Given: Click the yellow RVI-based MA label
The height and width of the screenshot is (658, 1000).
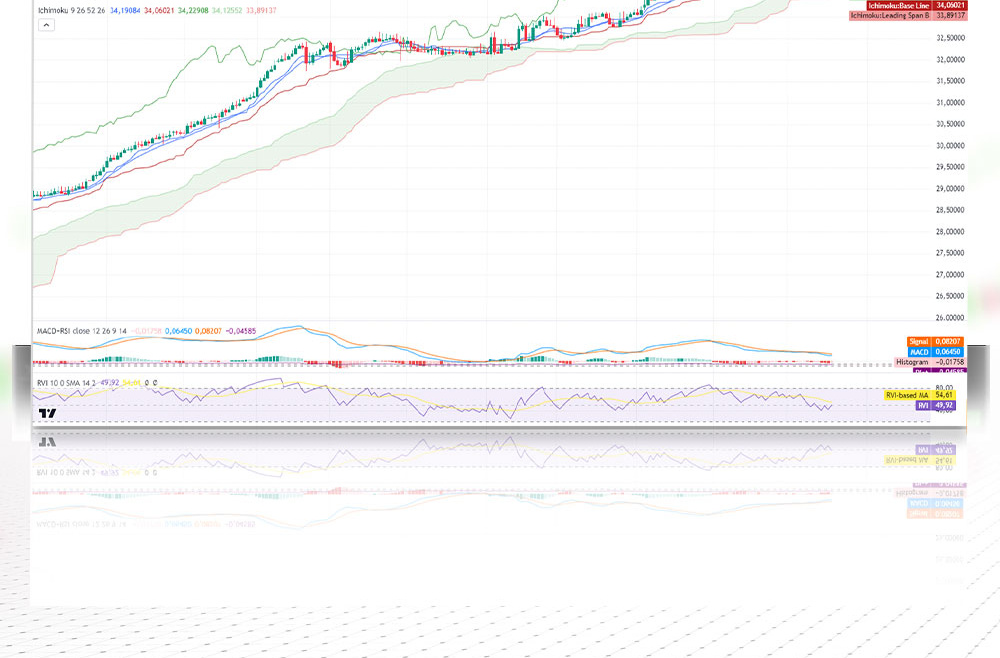Looking at the screenshot, I should coord(920,396).
